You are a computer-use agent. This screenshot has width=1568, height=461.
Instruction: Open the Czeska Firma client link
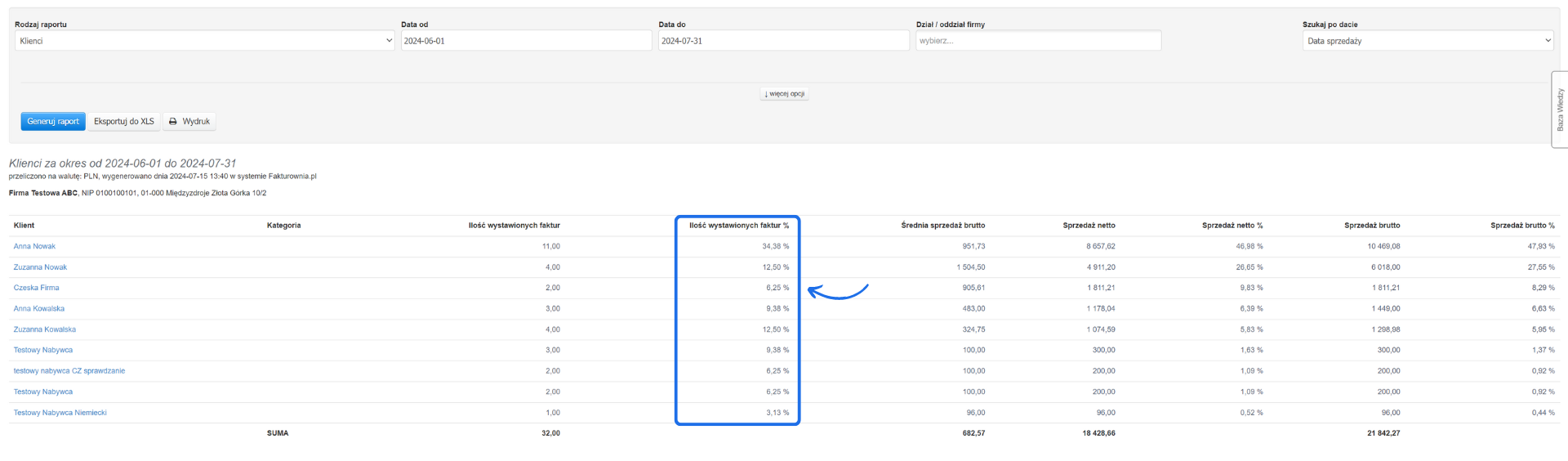click(36, 288)
